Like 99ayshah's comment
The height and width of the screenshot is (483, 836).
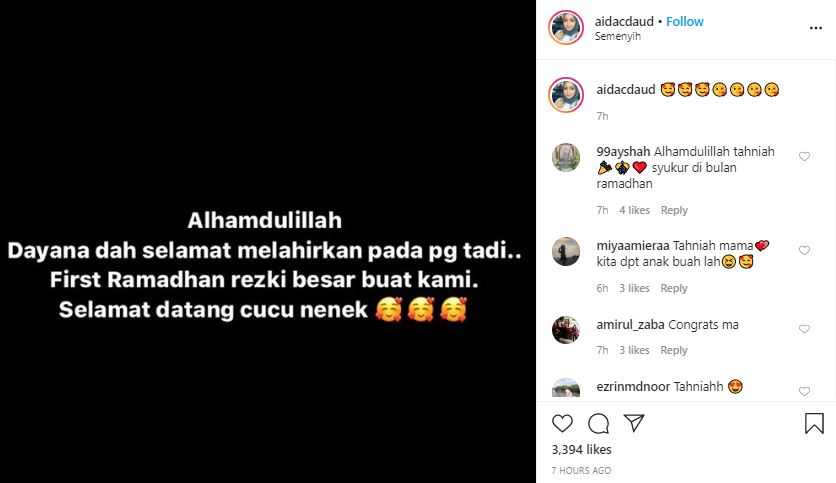pyautogui.click(x=804, y=156)
